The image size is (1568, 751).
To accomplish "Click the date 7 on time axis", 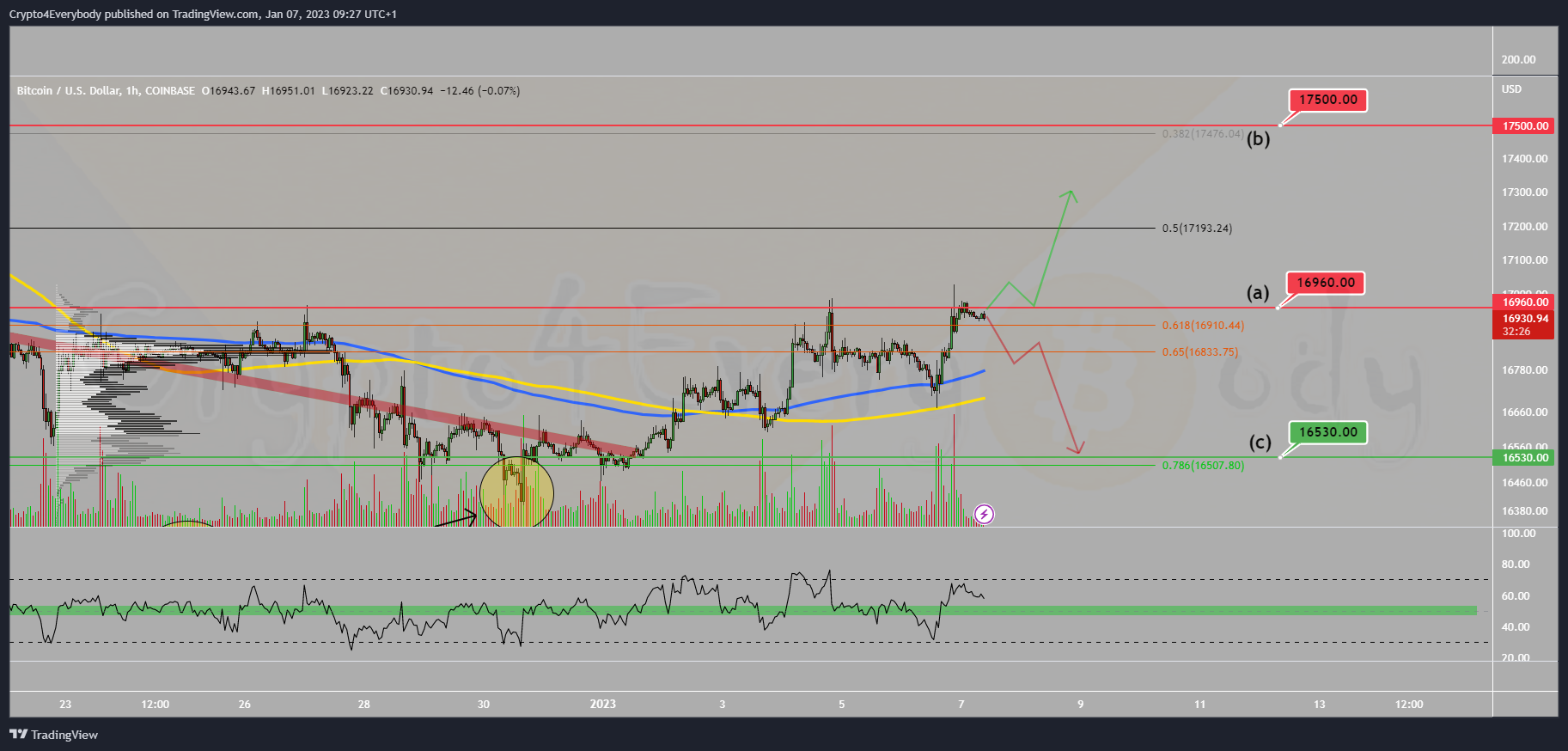I will point(961,705).
